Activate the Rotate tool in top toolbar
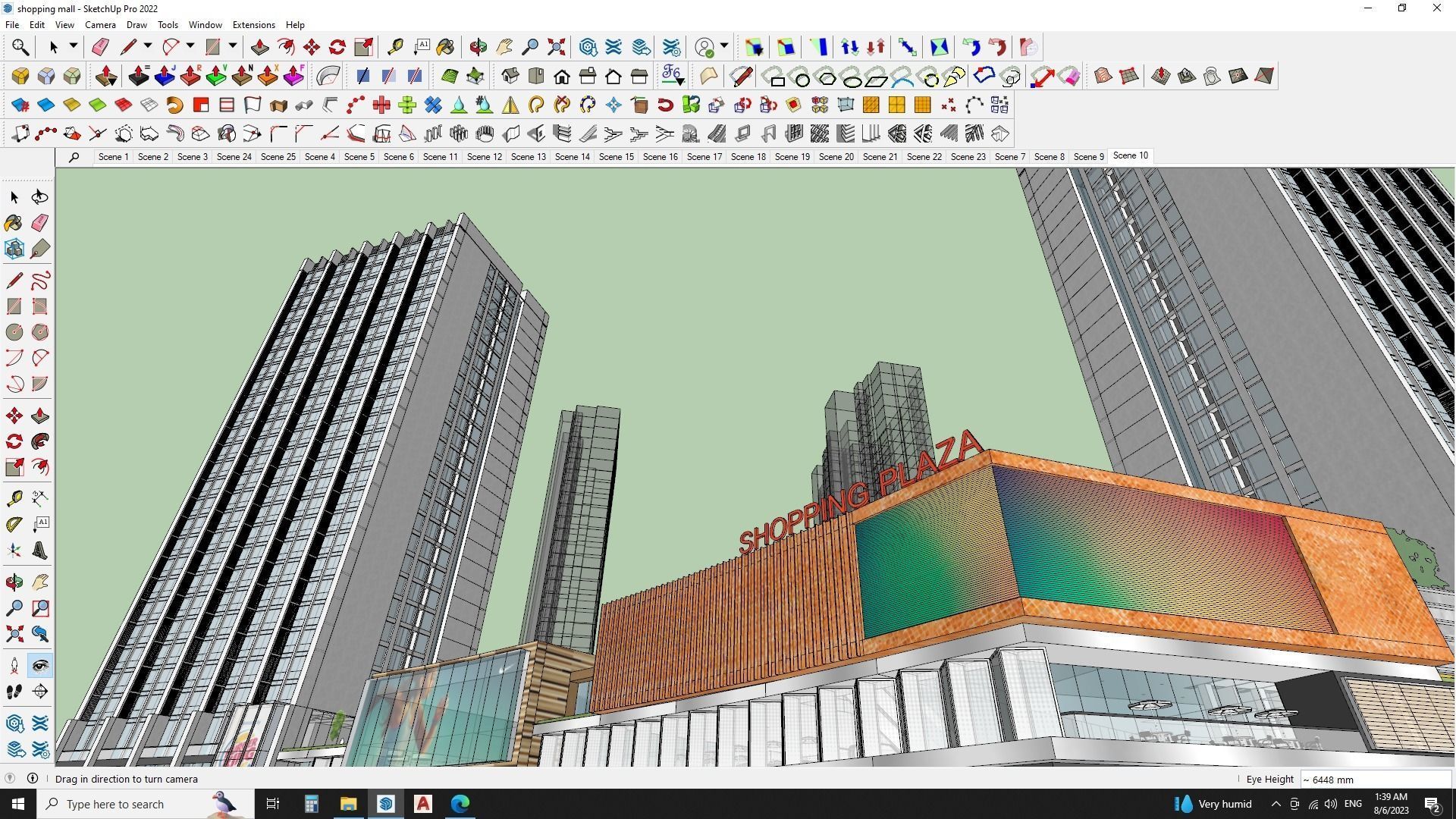This screenshot has height=819, width=1456. click(x=337, y=47)
